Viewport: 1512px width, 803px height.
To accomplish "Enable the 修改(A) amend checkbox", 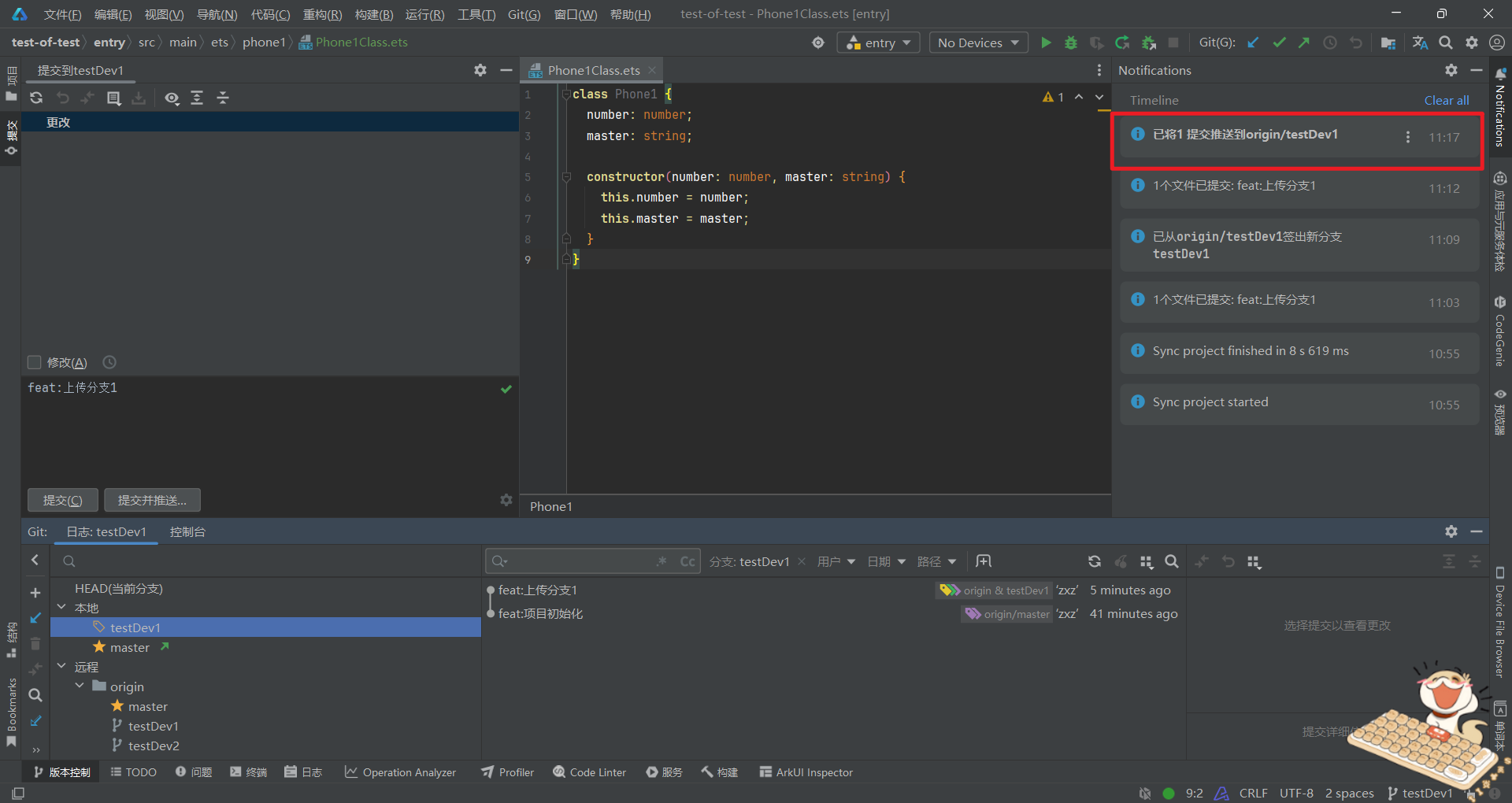I will click(x=34, y=362).
